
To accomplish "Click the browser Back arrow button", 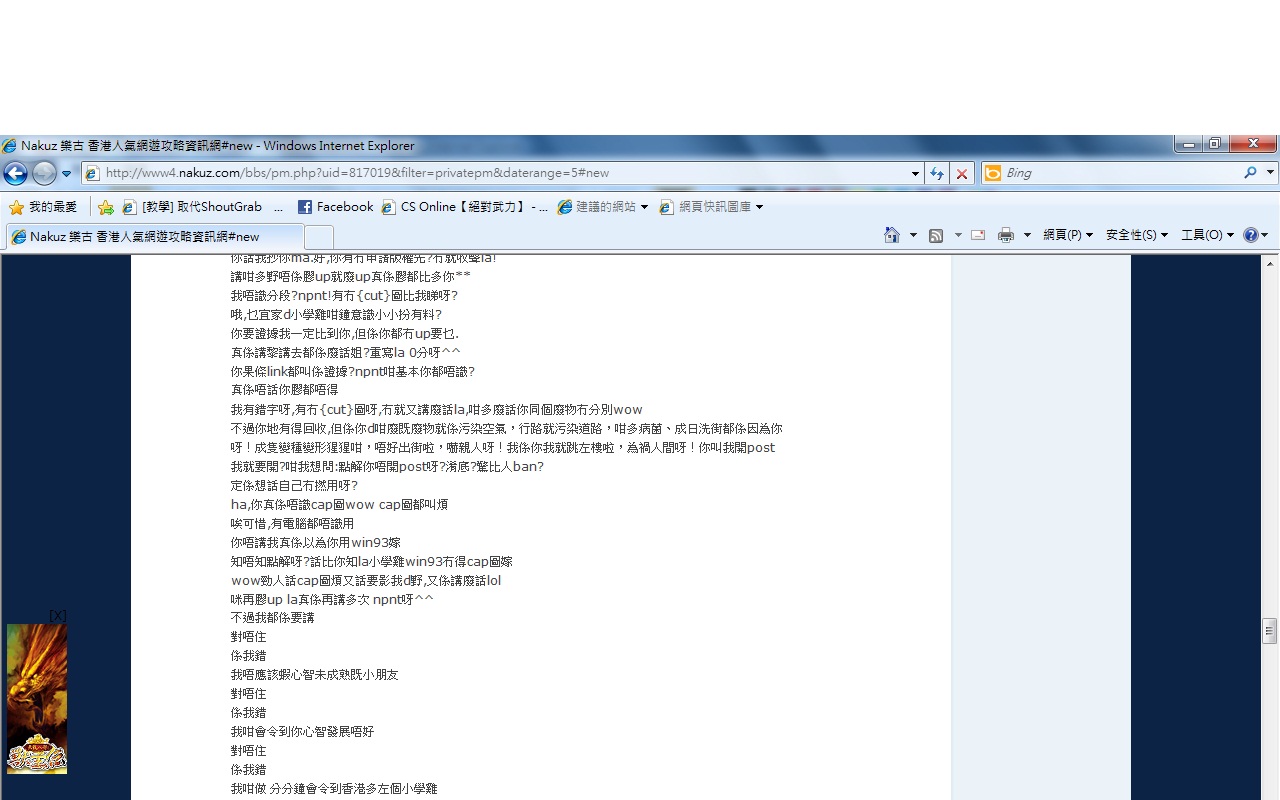I will (x=15, y=173).
